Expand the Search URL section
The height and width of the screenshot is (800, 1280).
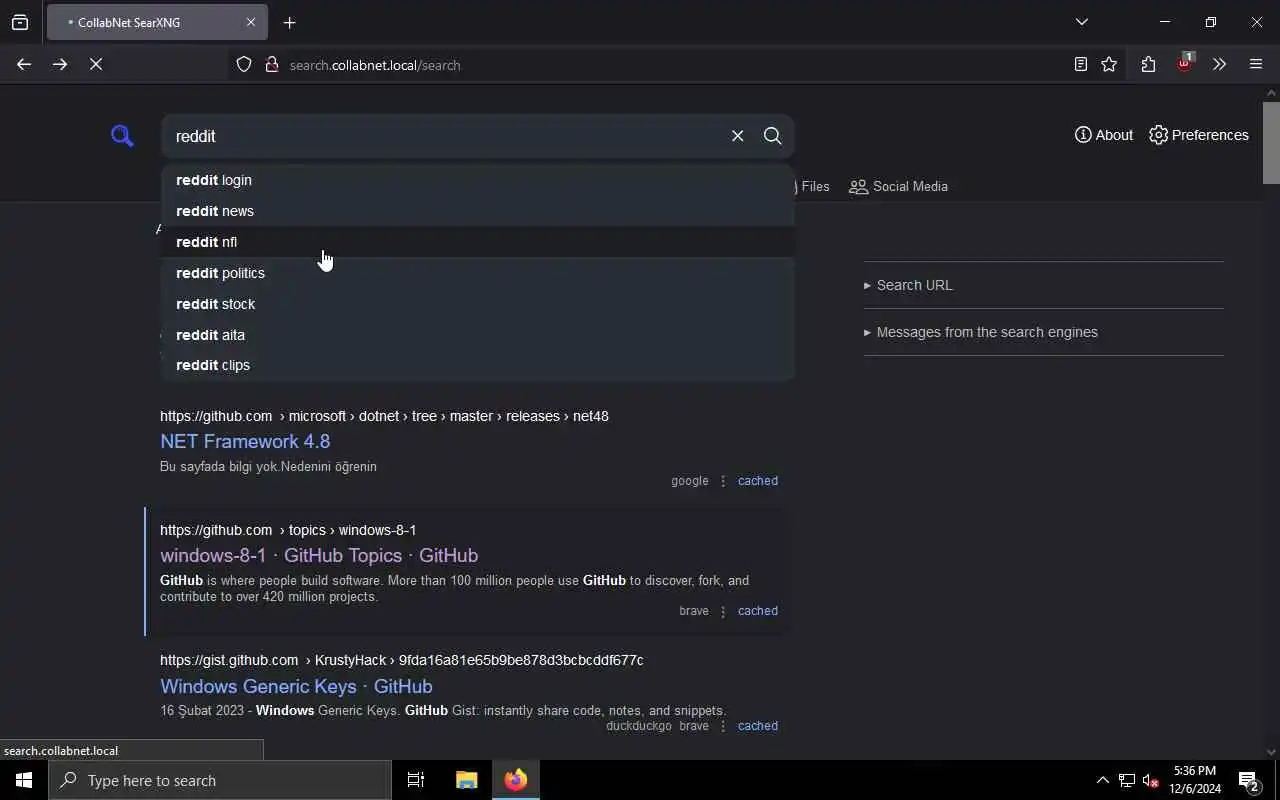click(x=909, y=285)
